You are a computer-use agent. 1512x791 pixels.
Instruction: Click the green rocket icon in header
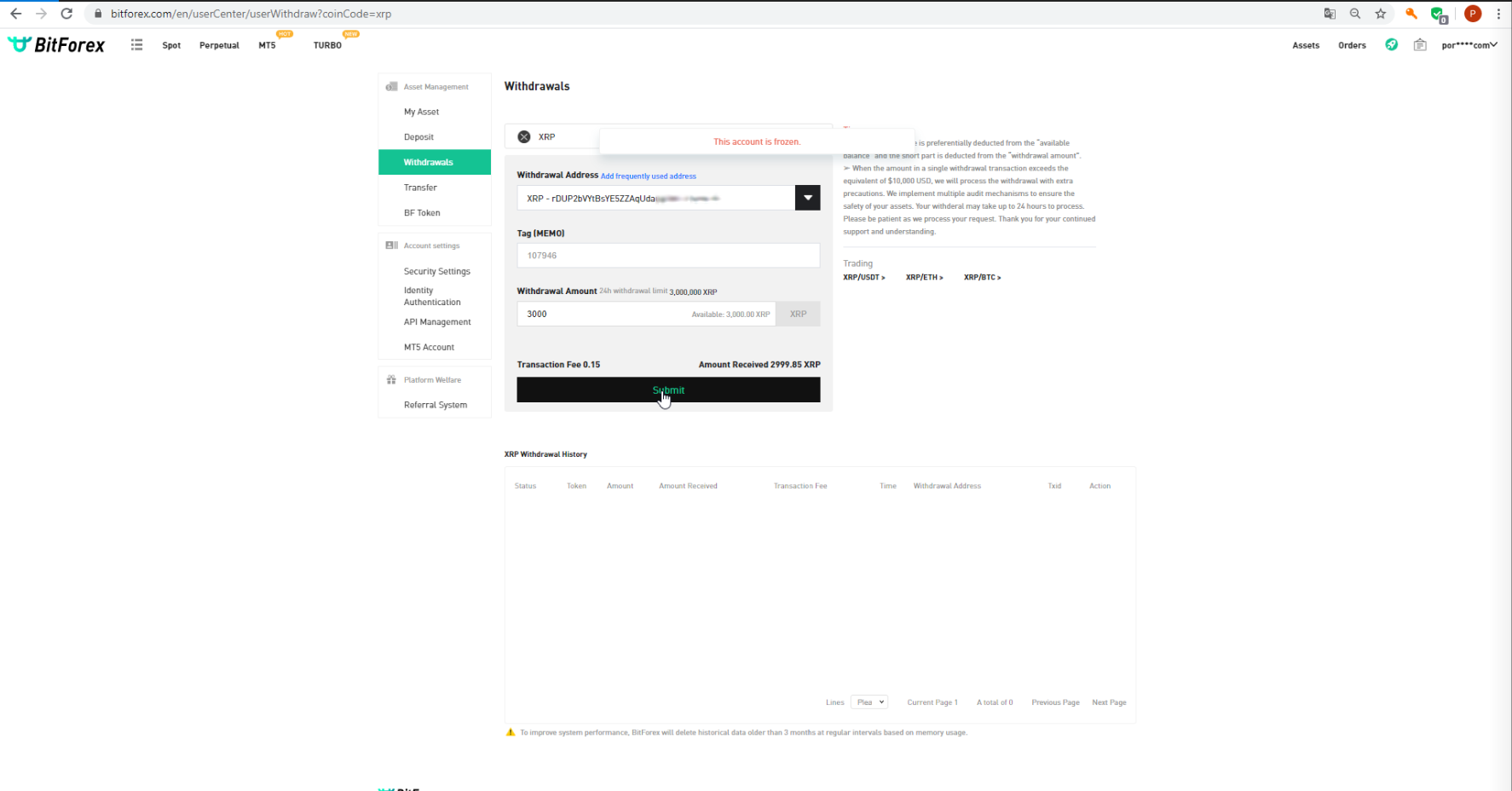pos(1391,45)
